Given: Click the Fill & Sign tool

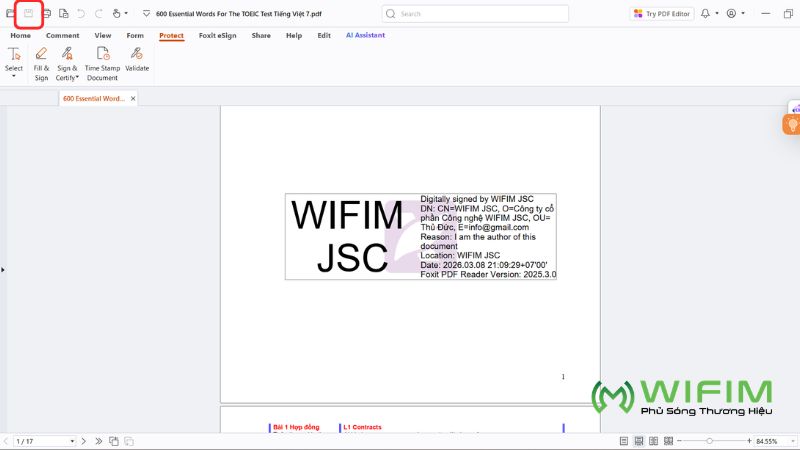Looking at the screenshot, I should (41, 63).
